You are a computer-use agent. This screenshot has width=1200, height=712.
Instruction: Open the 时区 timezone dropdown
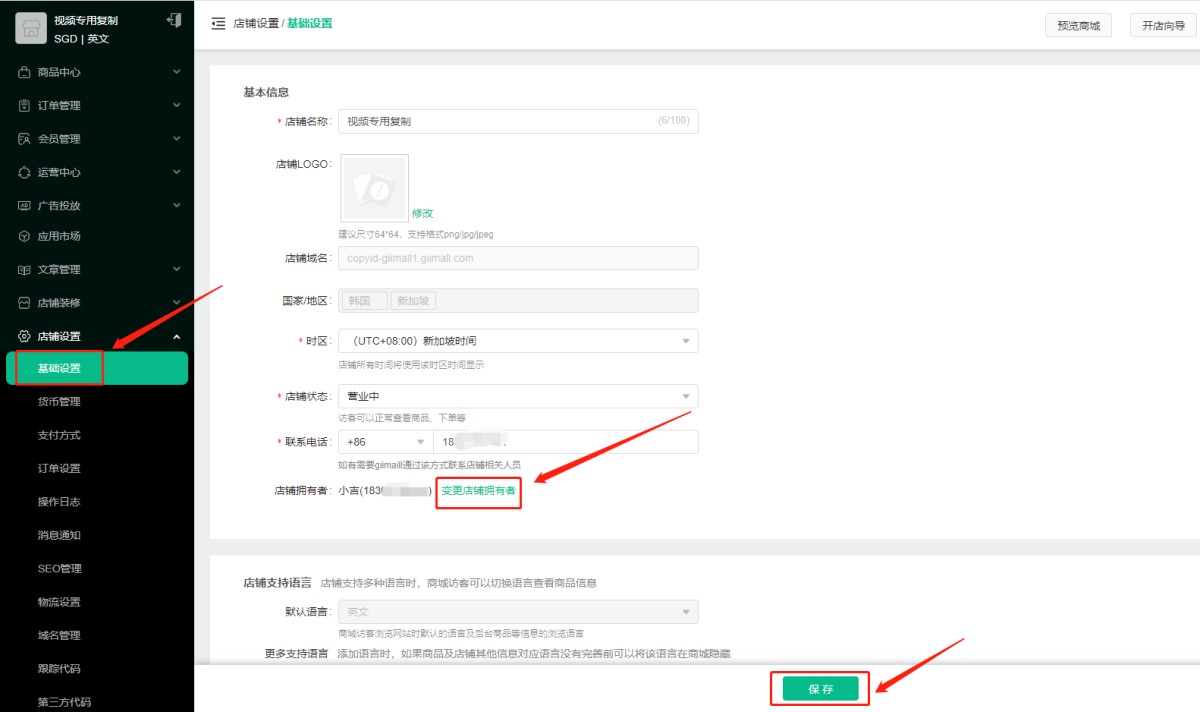pos(518,341)
